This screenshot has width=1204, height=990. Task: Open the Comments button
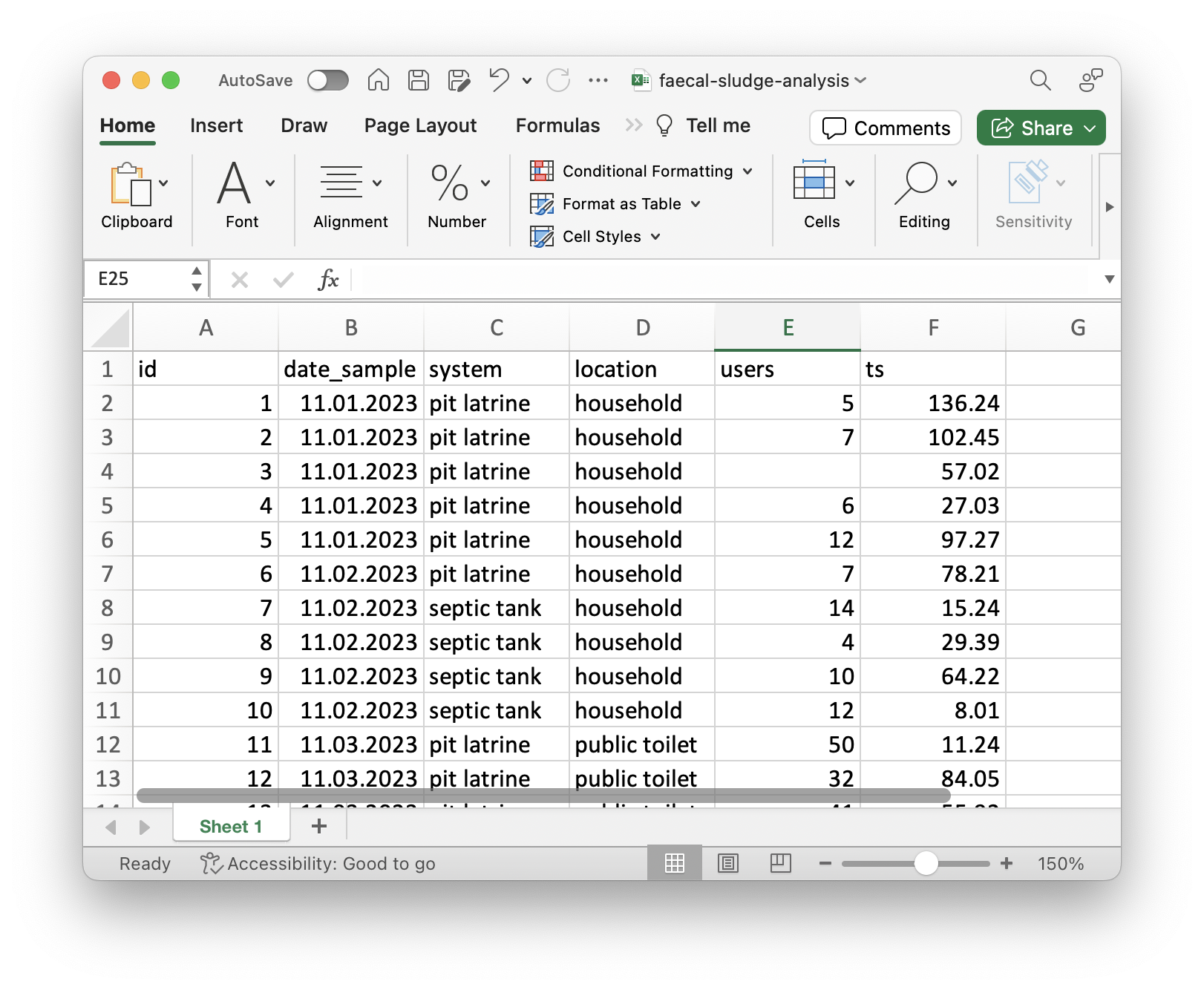pyautogui.click(x=886, y=128)
